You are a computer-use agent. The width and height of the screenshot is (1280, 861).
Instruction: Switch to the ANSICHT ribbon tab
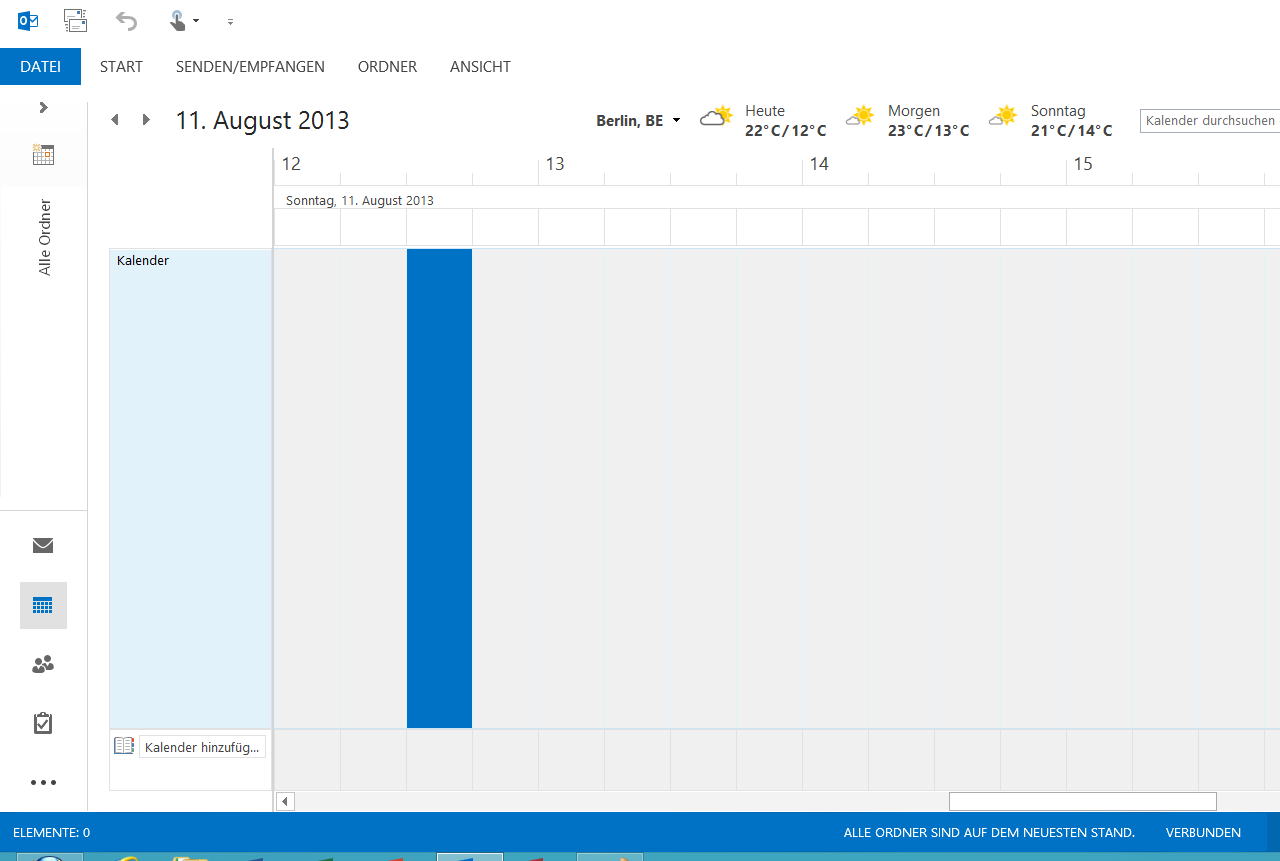[480, 67]
